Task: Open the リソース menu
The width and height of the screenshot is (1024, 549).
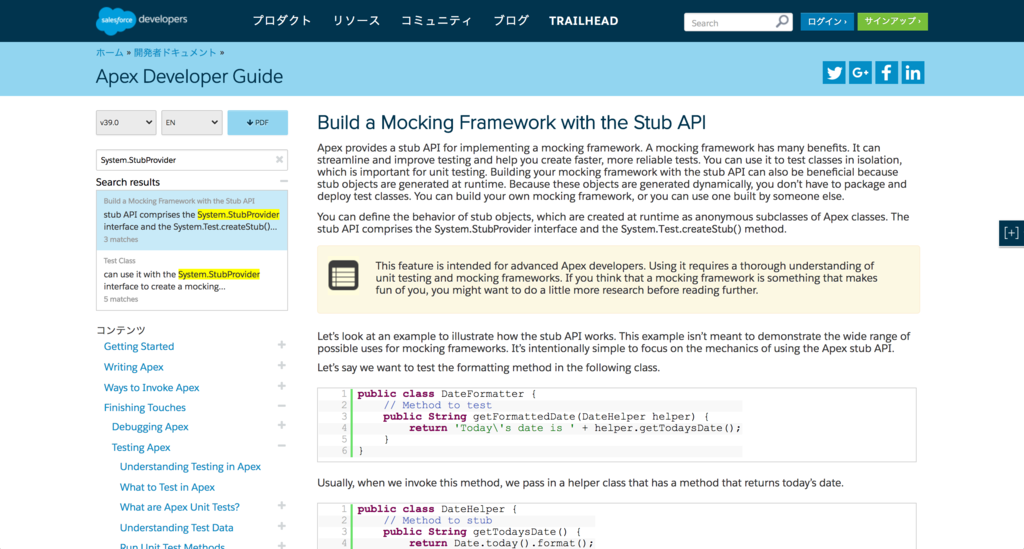Action: pos(356,21)
